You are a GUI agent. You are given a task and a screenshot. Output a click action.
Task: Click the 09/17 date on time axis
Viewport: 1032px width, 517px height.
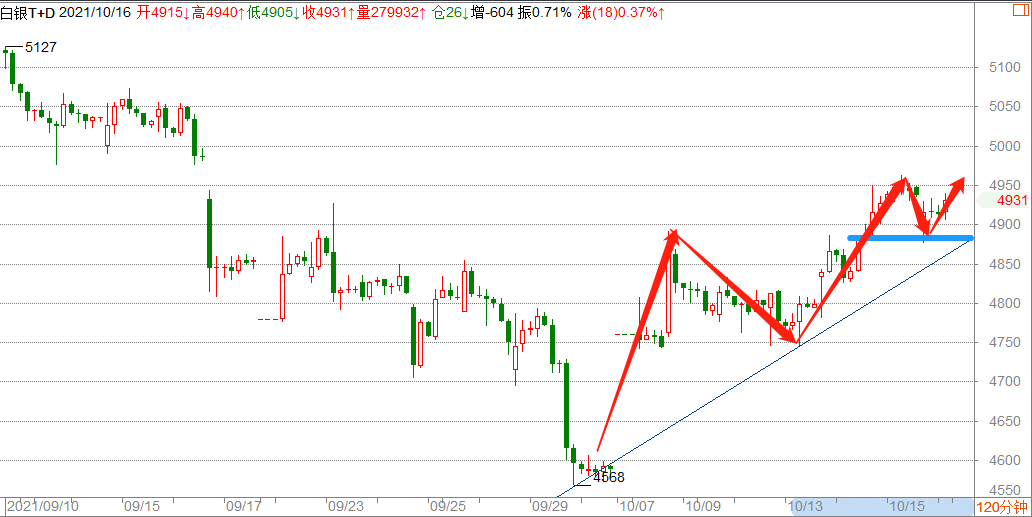coord(244,507)
